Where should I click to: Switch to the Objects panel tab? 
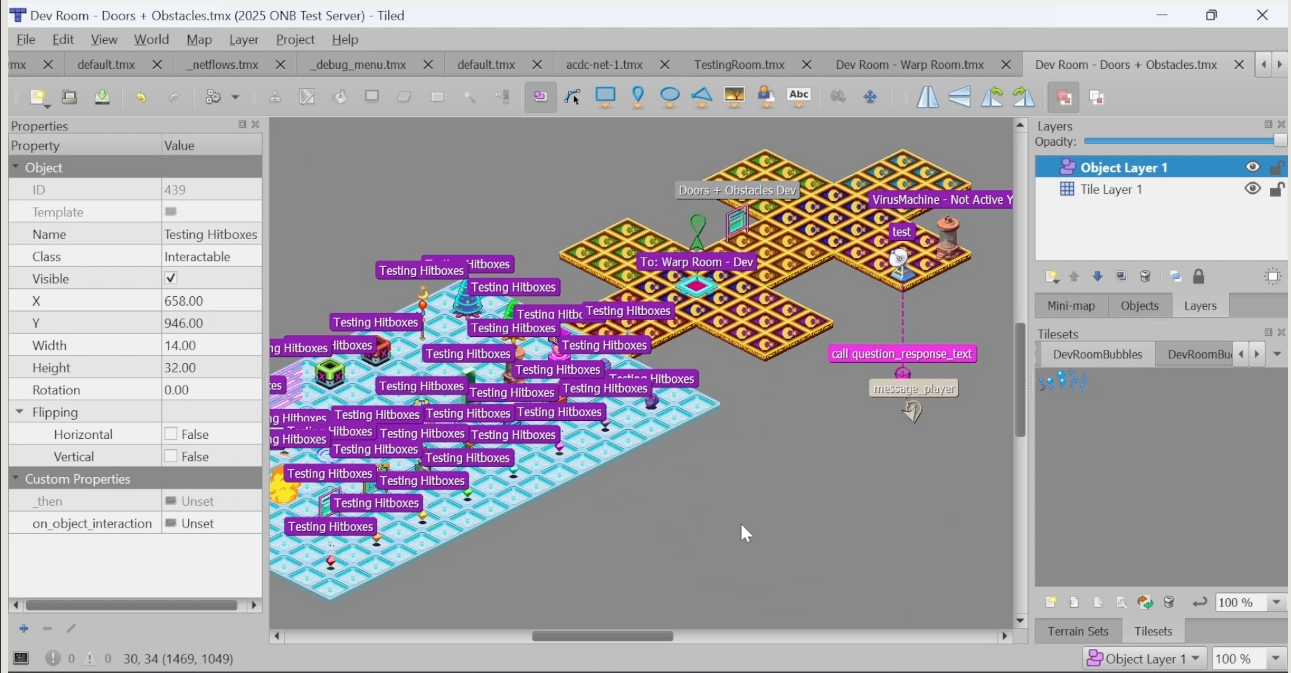[1139, 306]
